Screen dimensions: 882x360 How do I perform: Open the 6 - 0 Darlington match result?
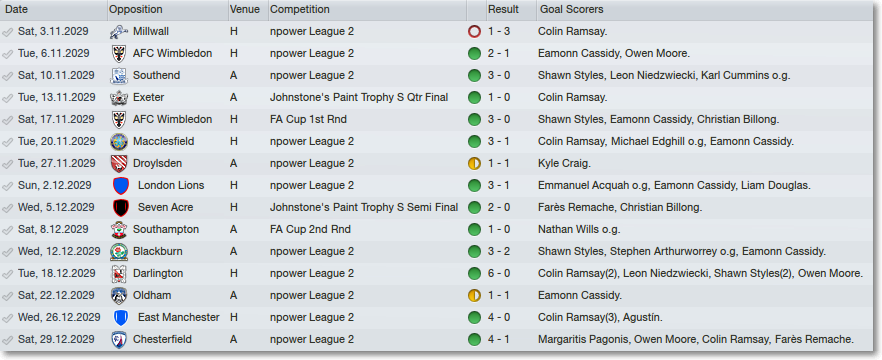pyautogui.click(x=499, y=273)
